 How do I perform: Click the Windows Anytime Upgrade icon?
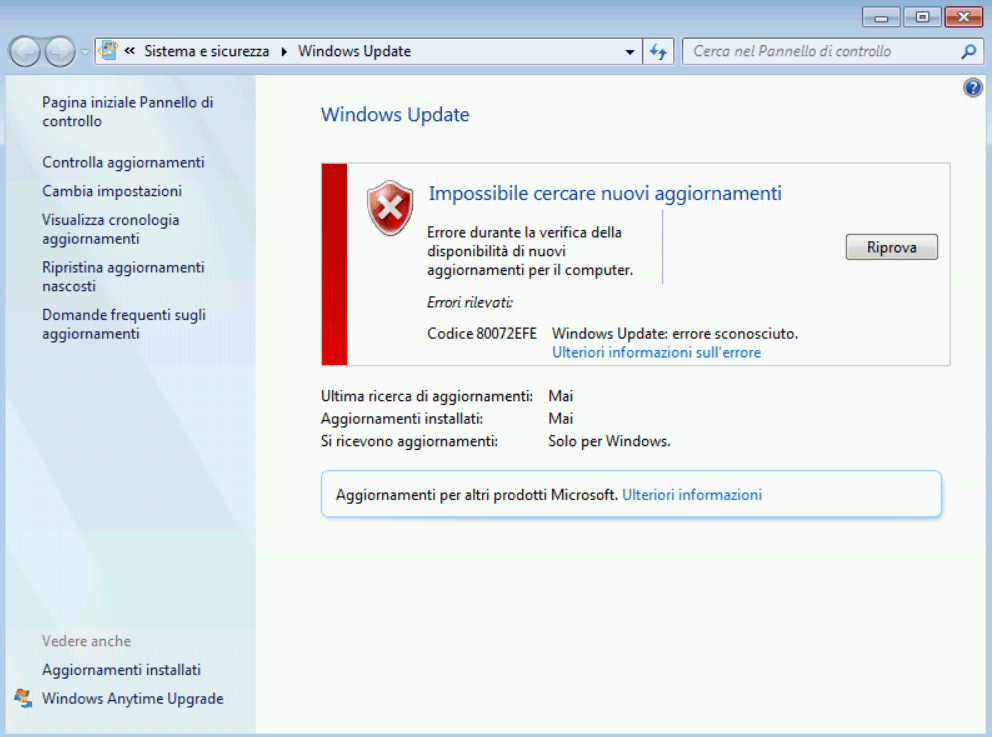(x=23, y=698)
